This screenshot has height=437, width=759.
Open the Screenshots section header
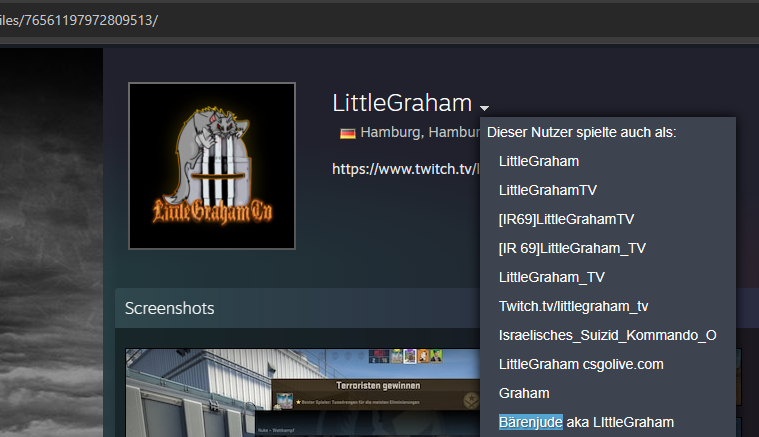coord(169,308)
